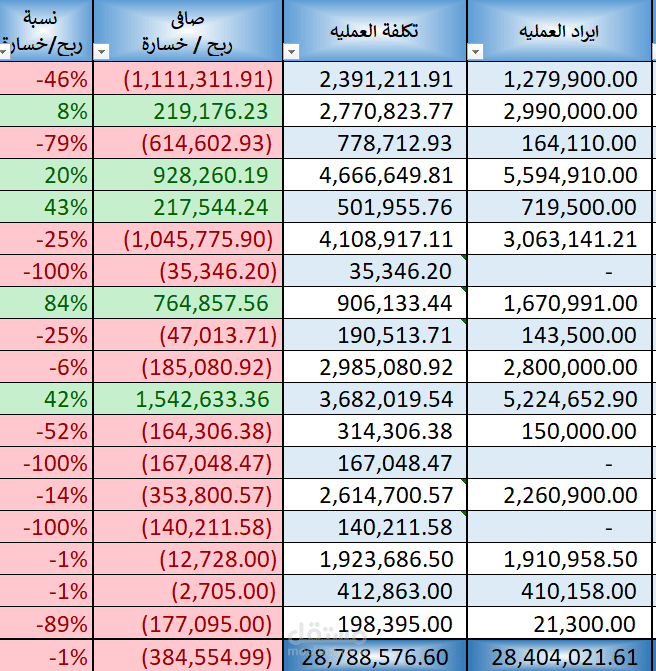Select net profit cell 219,176.23
Image resolution: width=656 pixels, height=671 pixels.
[188, 111]
